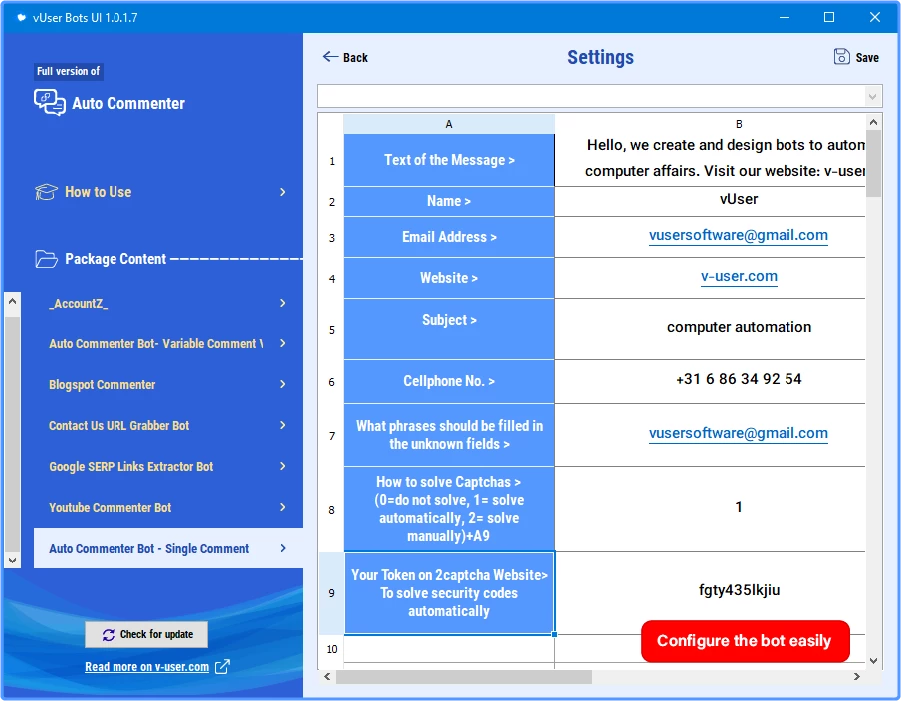Click the Auto Commenter chat bubble logo
The image size is (901, 701).
pos(49,103)
